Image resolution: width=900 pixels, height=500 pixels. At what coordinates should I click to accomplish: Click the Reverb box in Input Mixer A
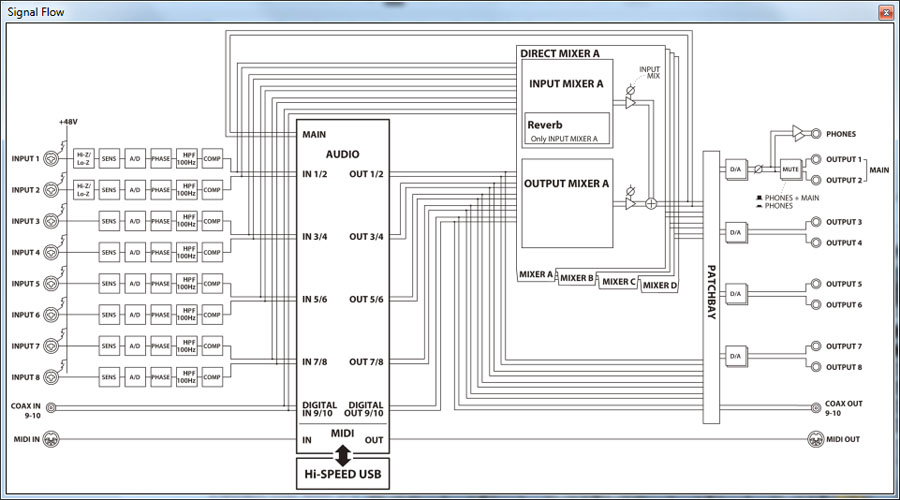(565, 130)
